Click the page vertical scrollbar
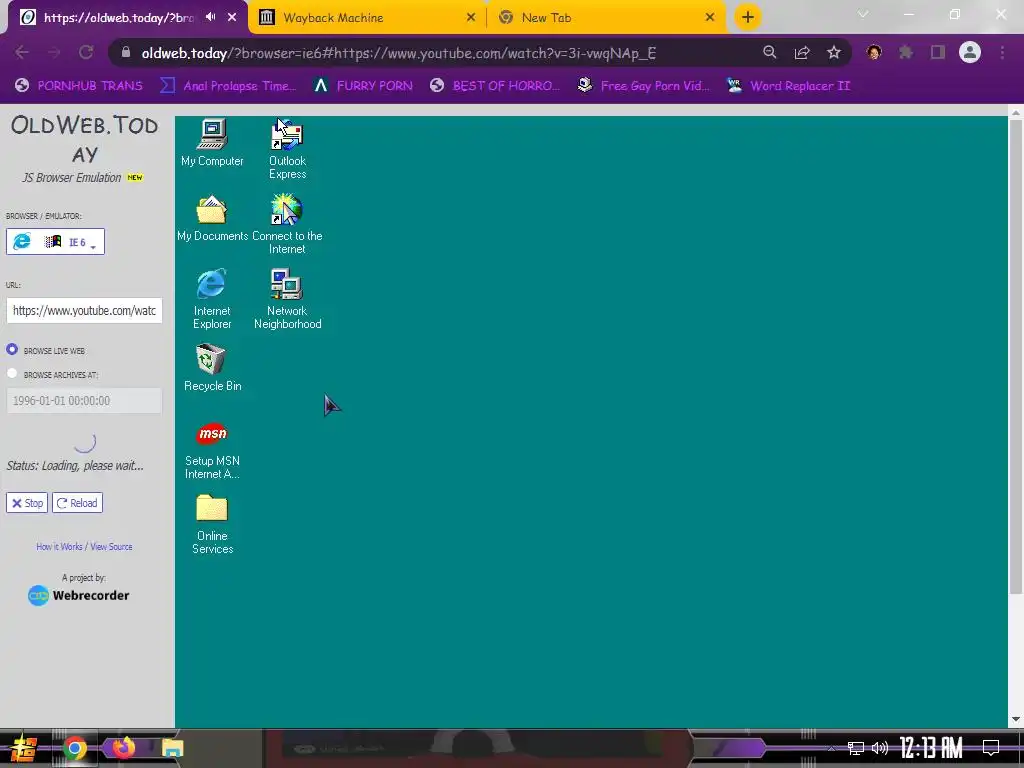Image resolution: width=1024 pixels, height=768 pixels. 1016,358
